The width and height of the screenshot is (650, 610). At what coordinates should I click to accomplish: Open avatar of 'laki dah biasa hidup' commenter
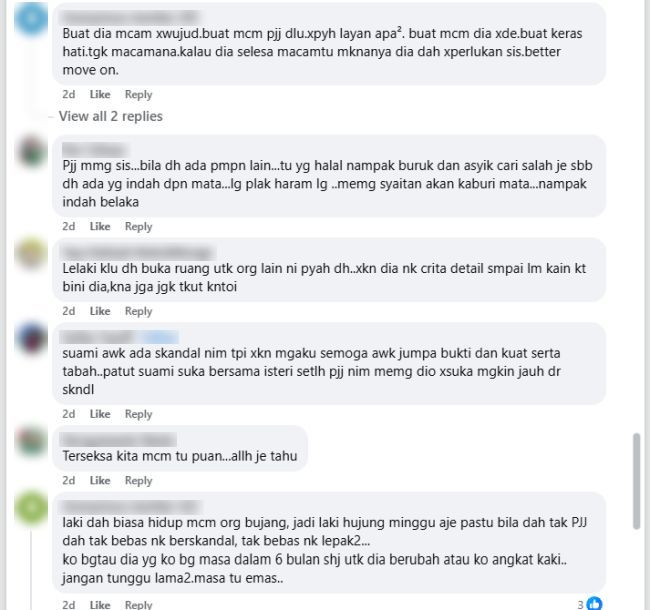31,508
